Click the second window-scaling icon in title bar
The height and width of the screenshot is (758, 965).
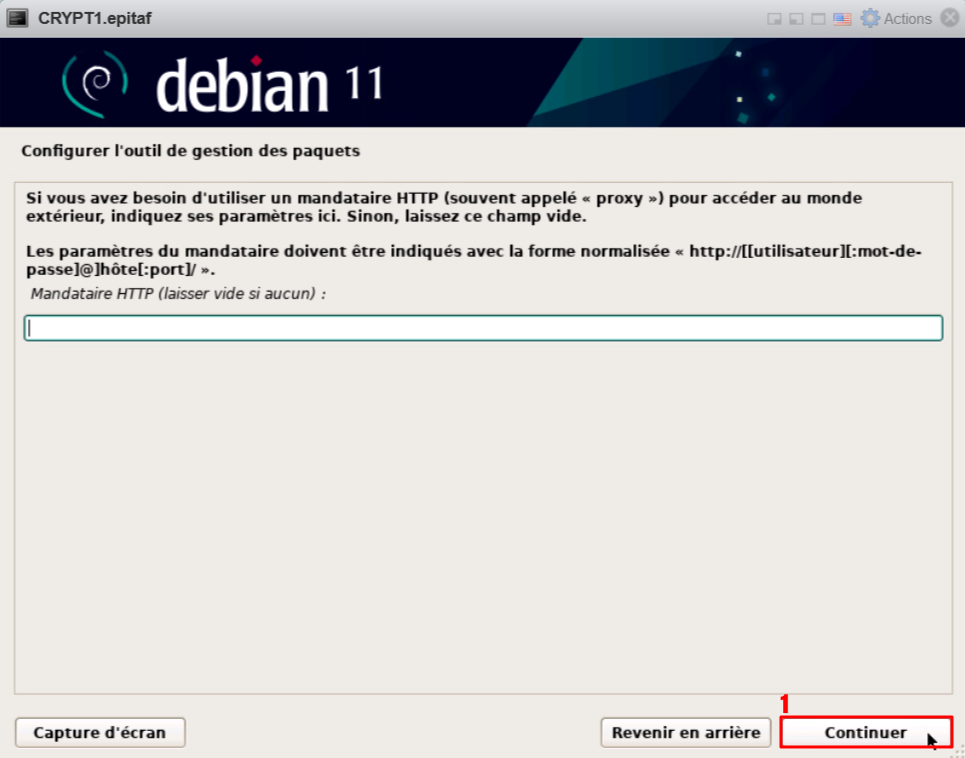796,19
